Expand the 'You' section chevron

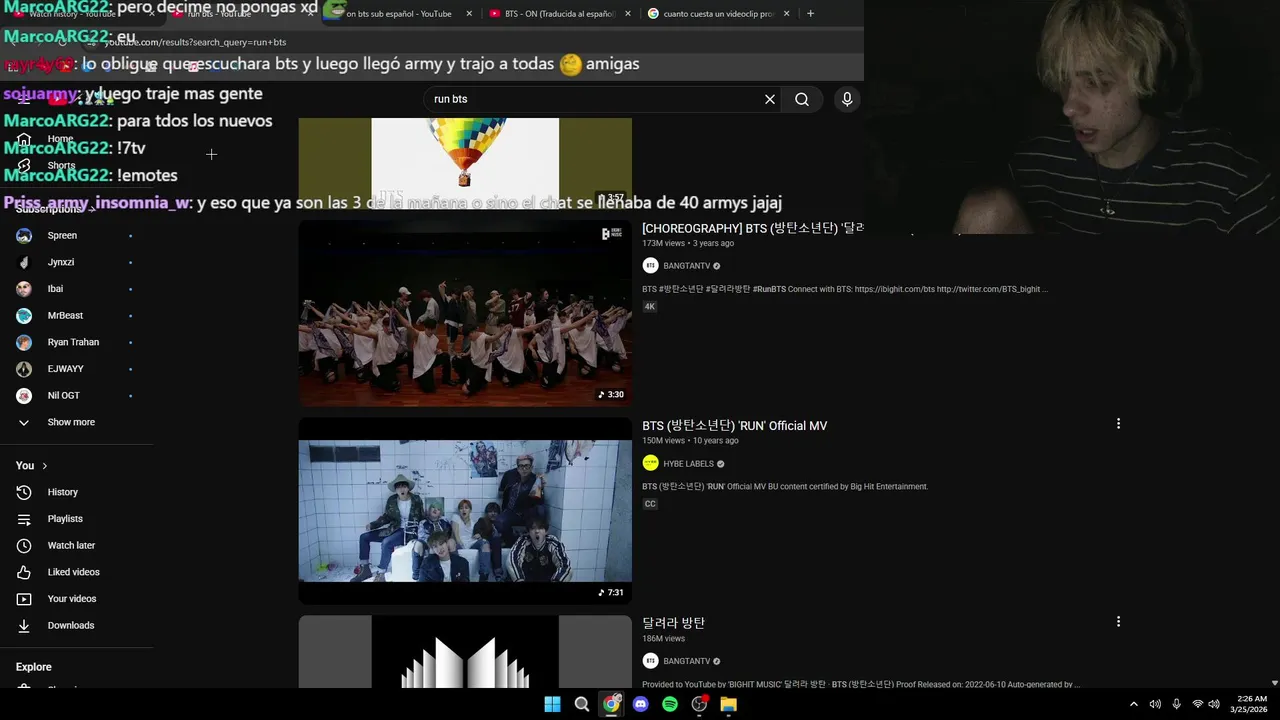[45, 466]
